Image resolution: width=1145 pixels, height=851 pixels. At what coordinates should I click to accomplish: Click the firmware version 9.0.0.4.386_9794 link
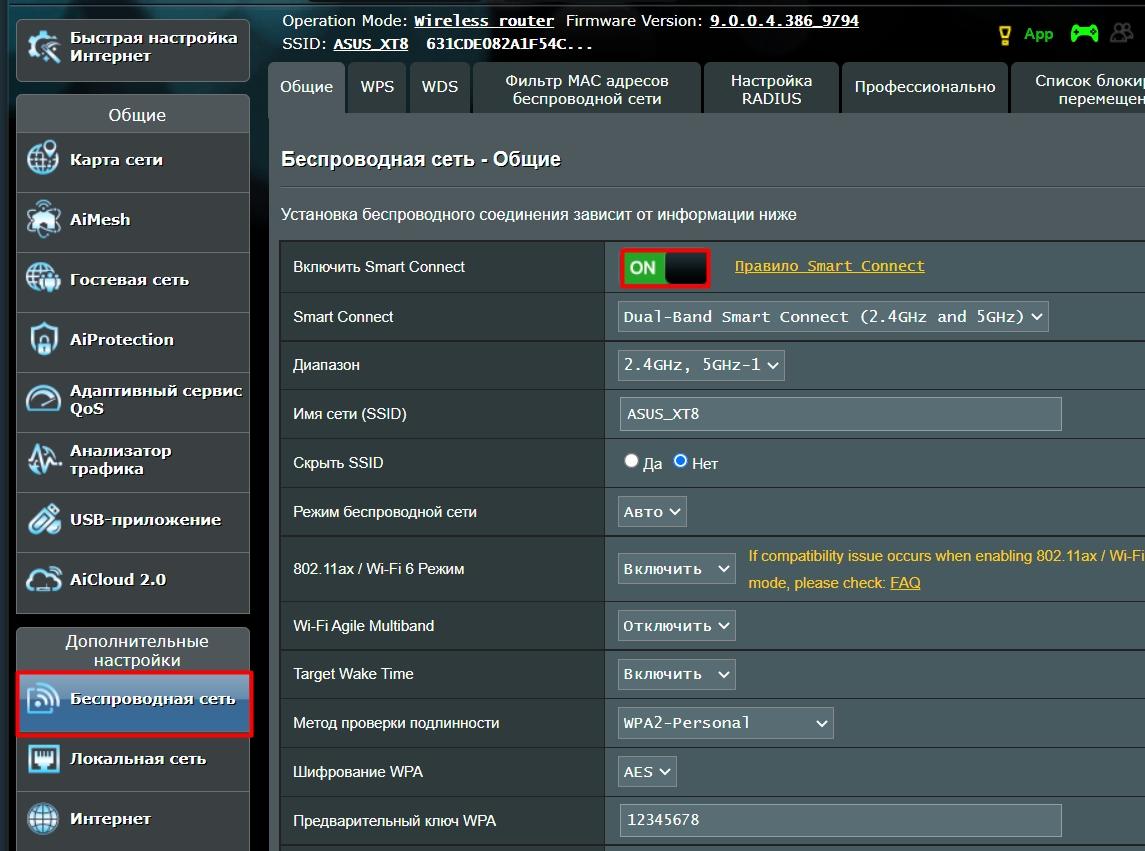click(784, 20)
